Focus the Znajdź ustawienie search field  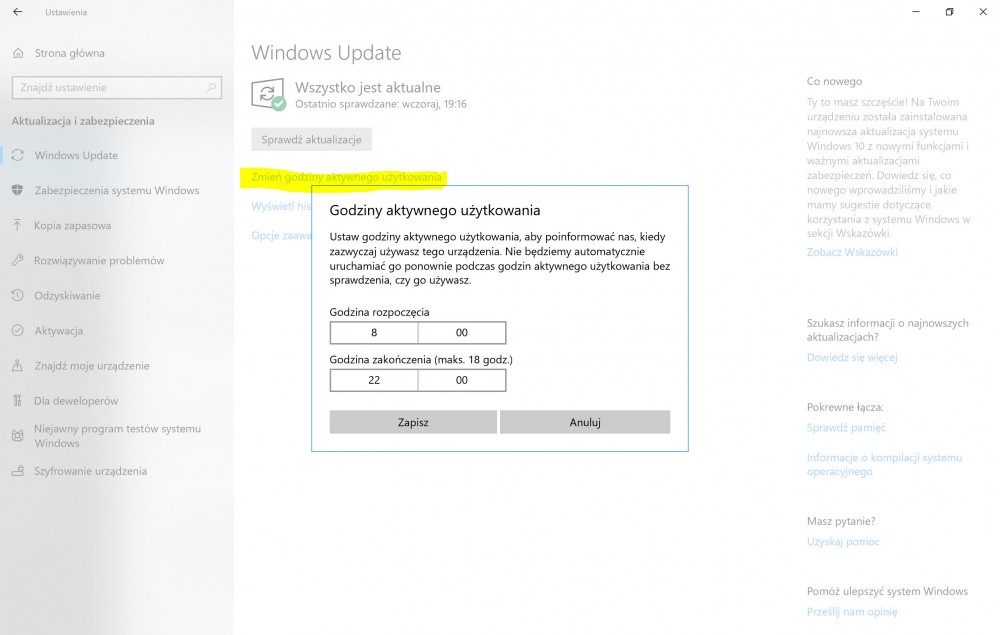117,87
